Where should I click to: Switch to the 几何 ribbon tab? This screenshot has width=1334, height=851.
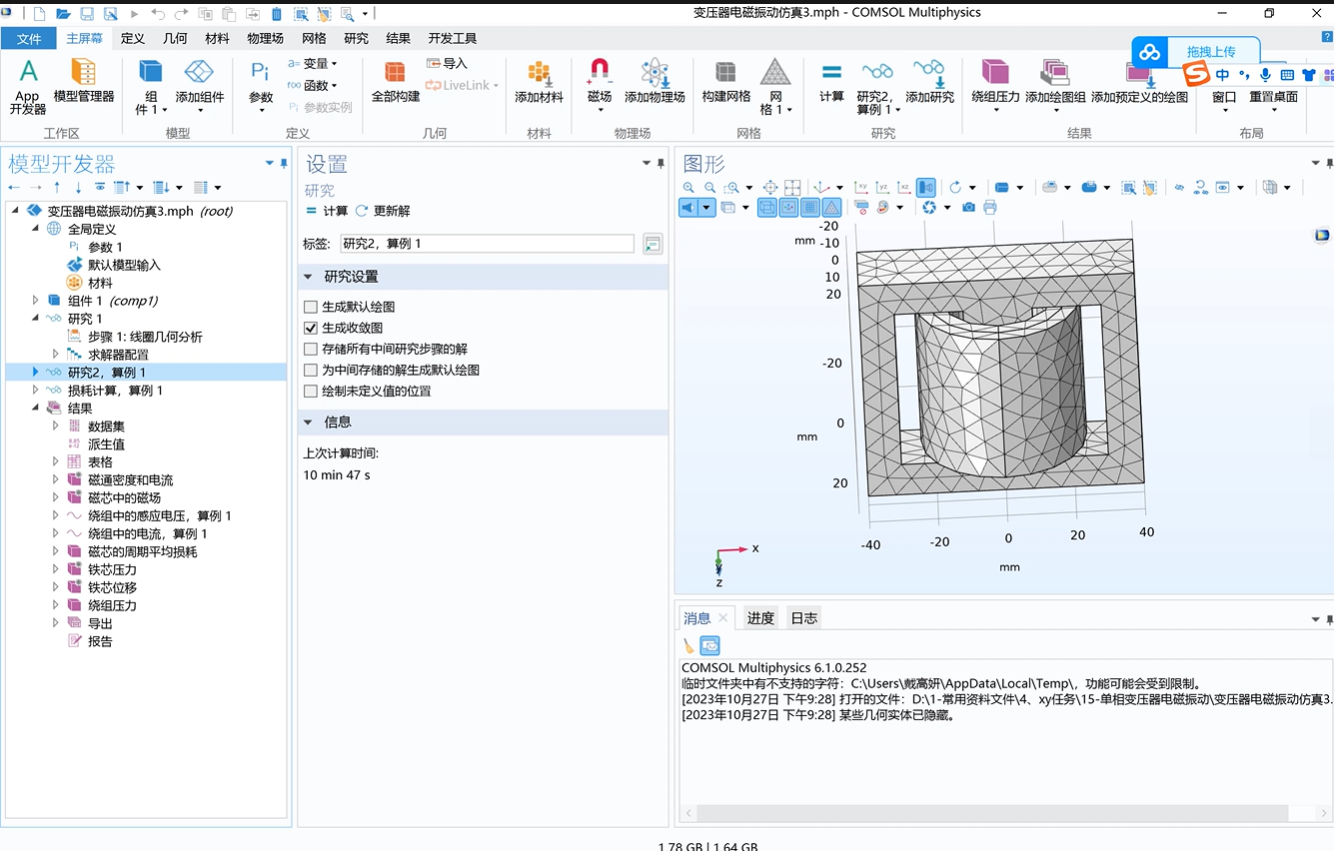(175, 38)
